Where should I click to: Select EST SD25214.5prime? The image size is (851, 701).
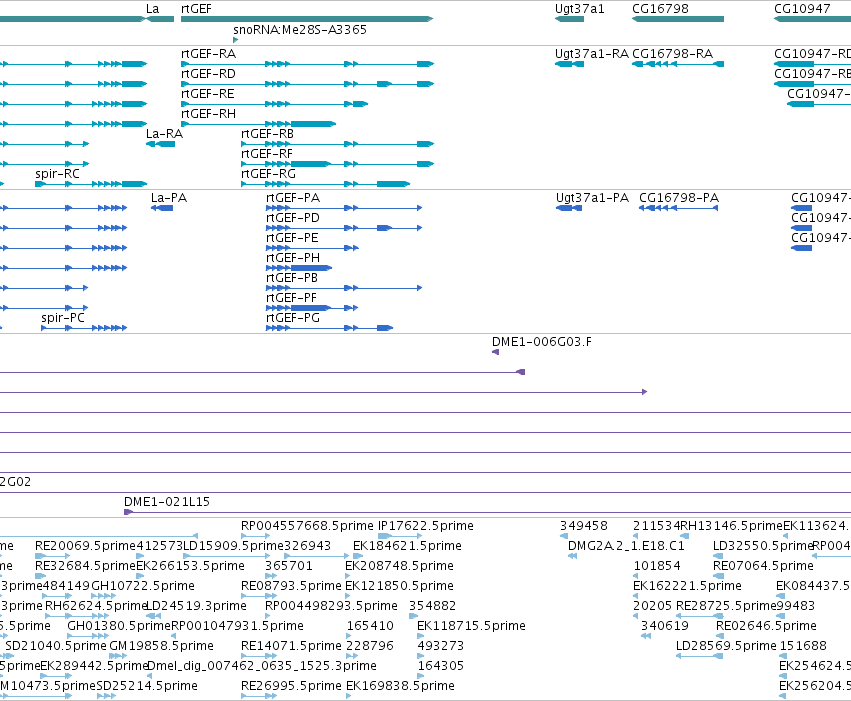pos(147,686)
